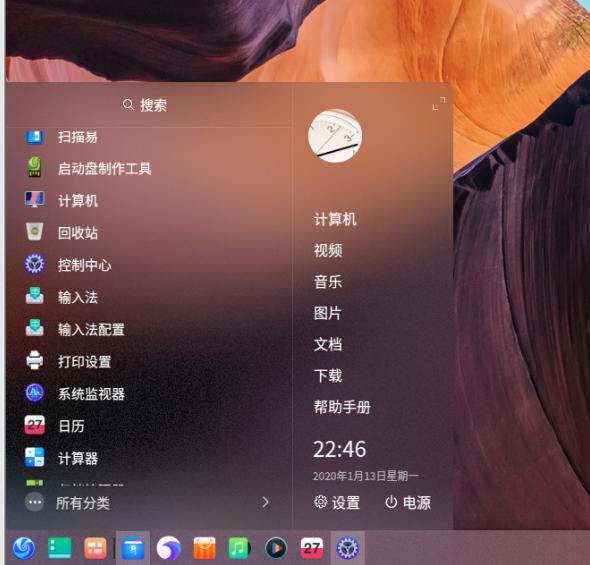Open the 日历 calendar icon in list

tap(35, 425)
